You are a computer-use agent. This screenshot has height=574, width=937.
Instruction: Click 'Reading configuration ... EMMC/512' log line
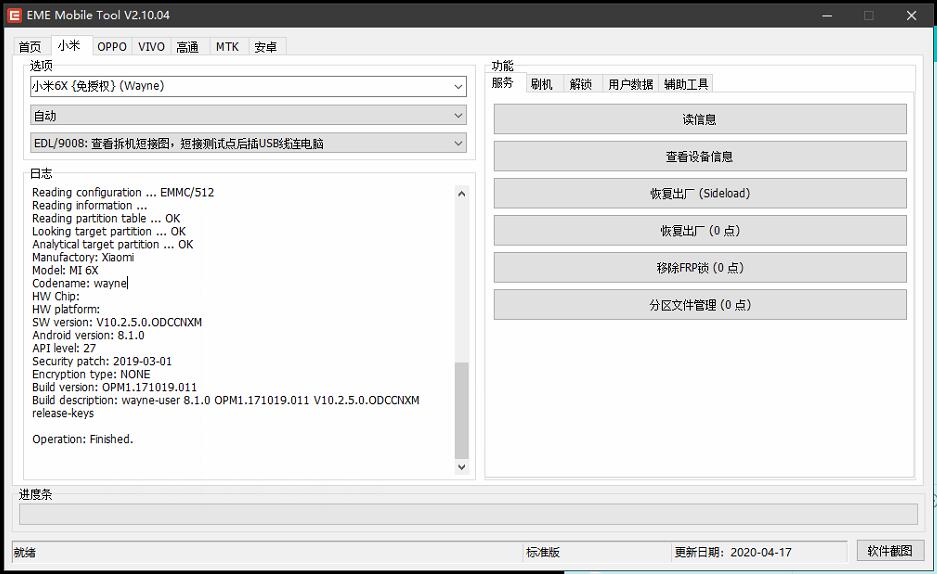click(123, 192)
